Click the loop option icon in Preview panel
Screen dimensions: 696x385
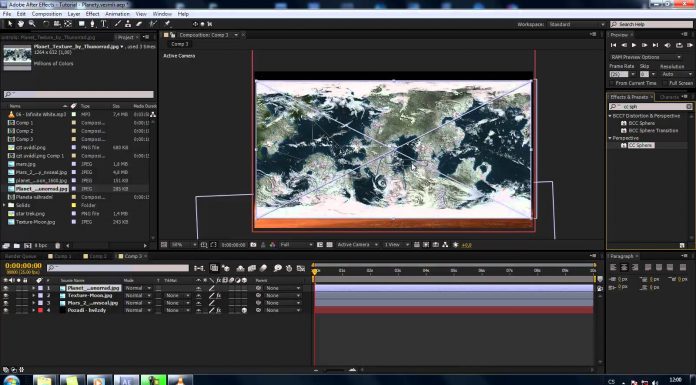pyautogui.click(x=679, y=45)
